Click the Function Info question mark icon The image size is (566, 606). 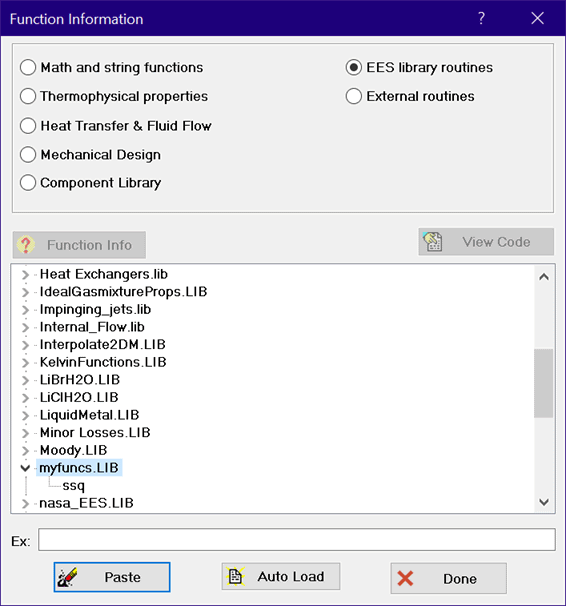(26, 245)
